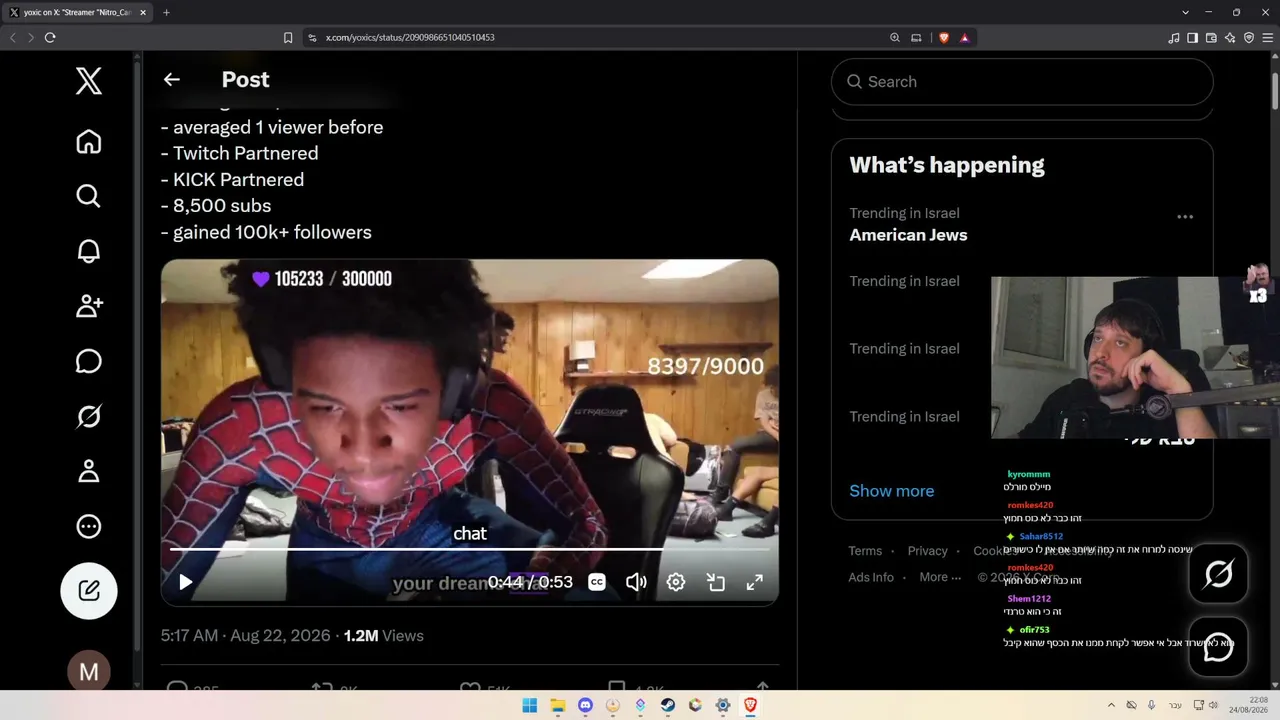
Task: Open Brave Shields lion icon
Action: [944, 38]
